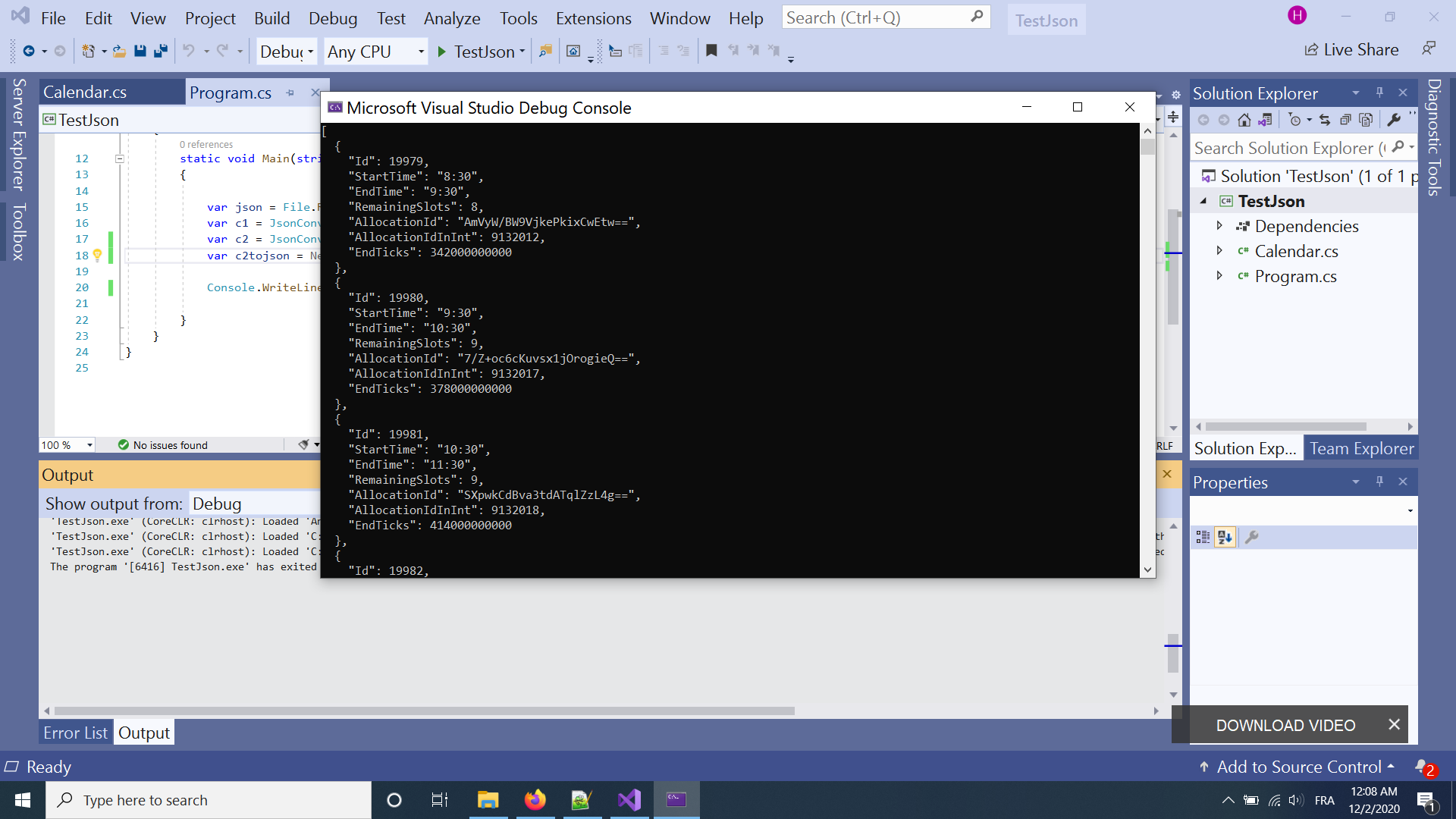Click the notifications bell in status bar

click(1425, 767)
